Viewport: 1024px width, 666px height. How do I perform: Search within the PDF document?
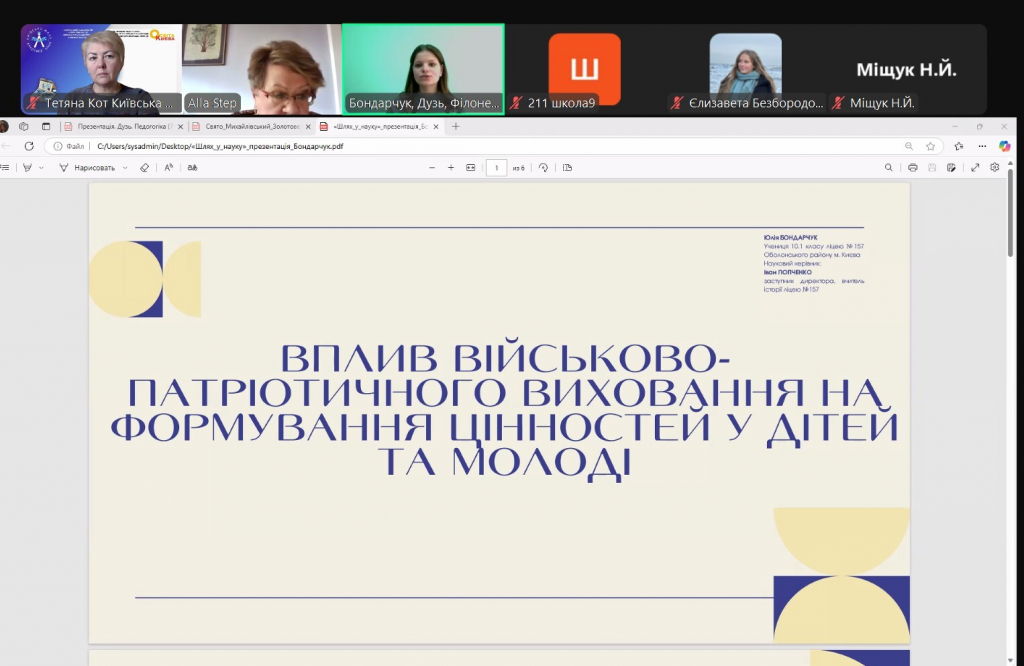888,168
